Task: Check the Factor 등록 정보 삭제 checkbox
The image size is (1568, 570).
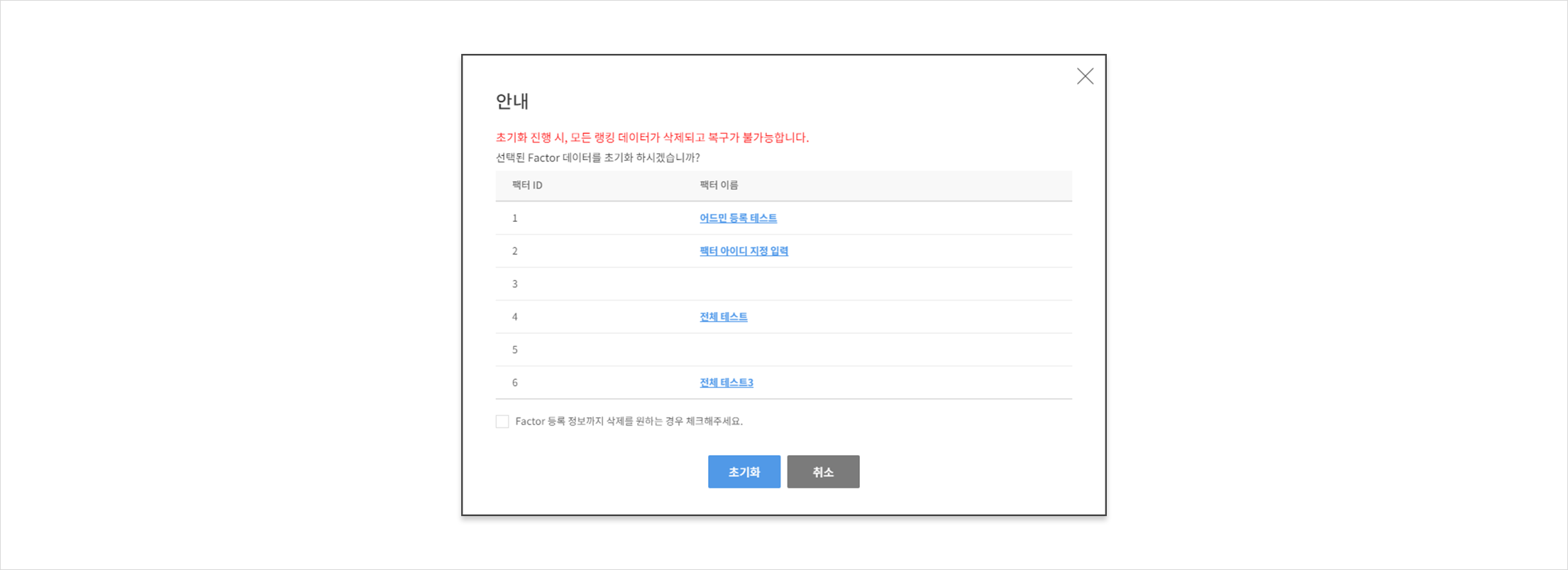Action: [502, 422]
